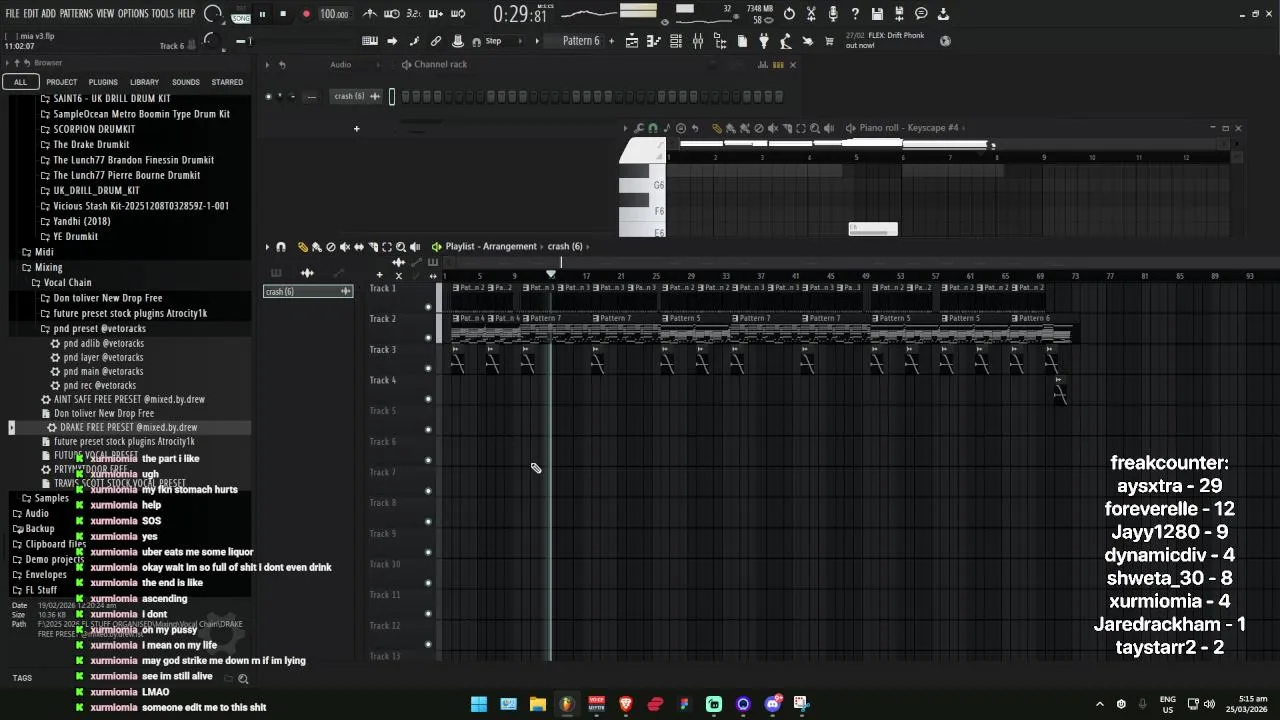Toggle mute LED for Track 3
The height and width of the screenshot is (720, 1280).
[428, 368]
